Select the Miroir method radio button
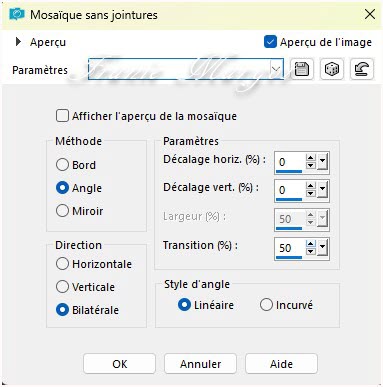Viewport: 383px width, 387px height. click(62, 211)
